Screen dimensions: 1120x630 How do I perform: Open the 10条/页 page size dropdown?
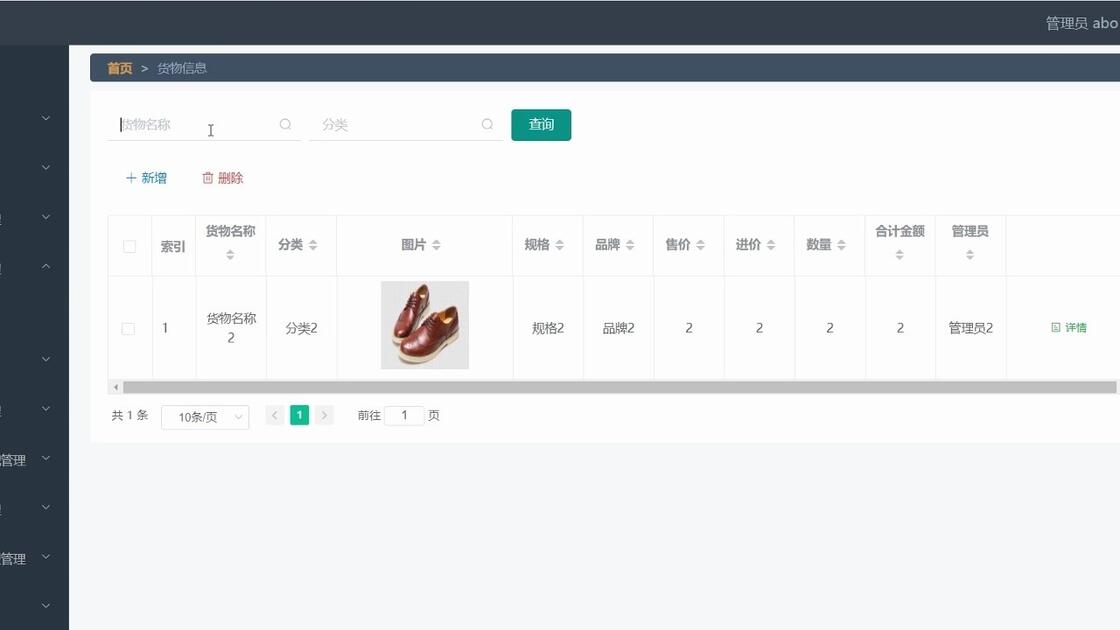[x=205, y=417]
